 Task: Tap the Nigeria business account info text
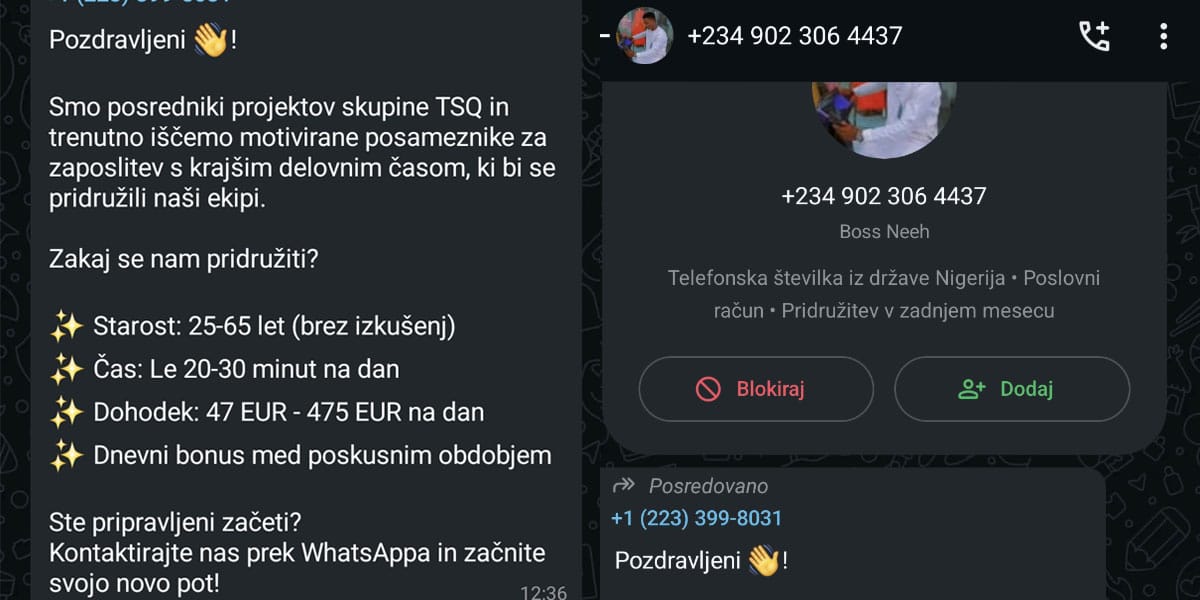click(x=884, y=294)
